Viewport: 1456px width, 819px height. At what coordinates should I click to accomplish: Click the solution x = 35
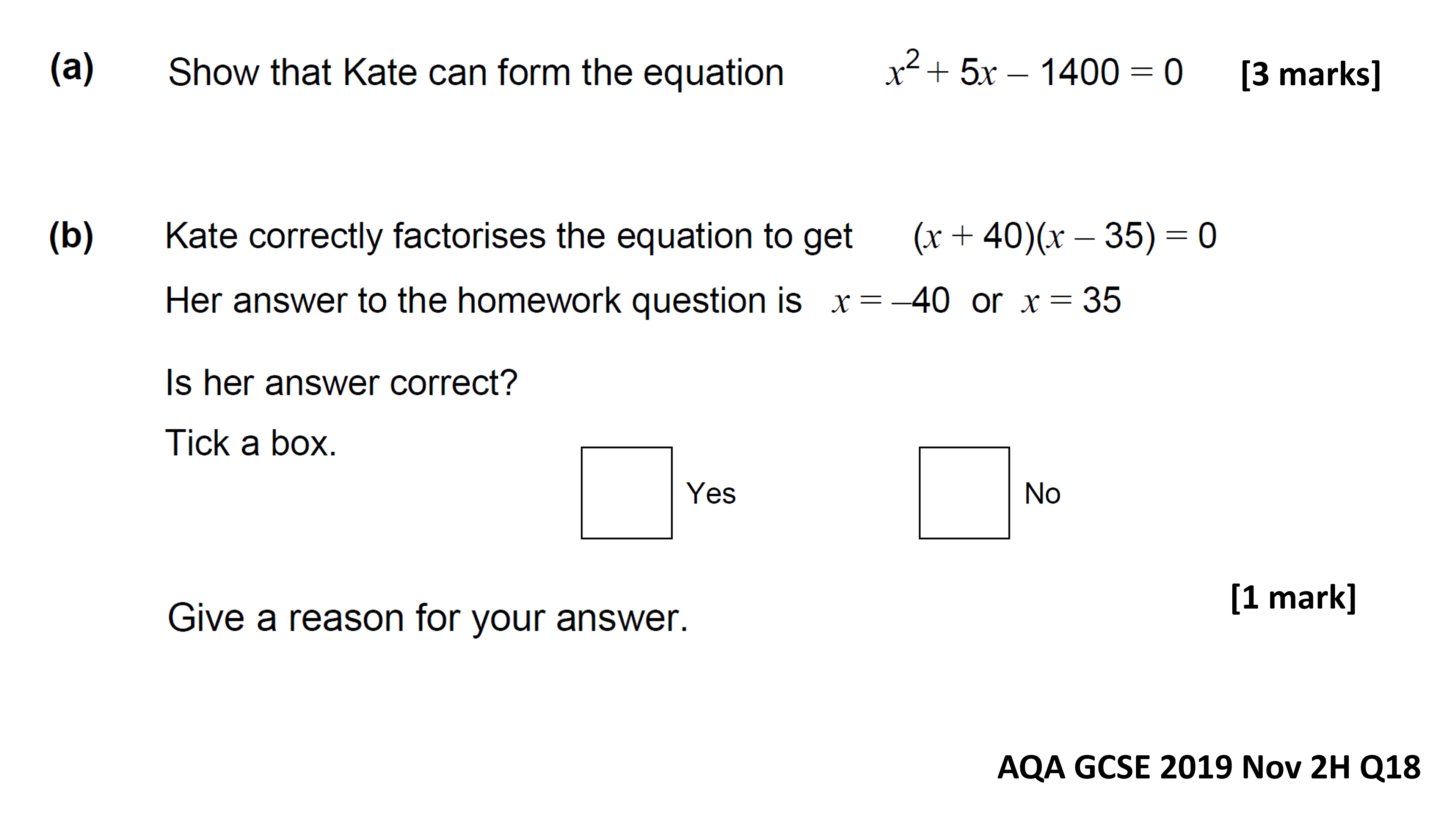1071,300
